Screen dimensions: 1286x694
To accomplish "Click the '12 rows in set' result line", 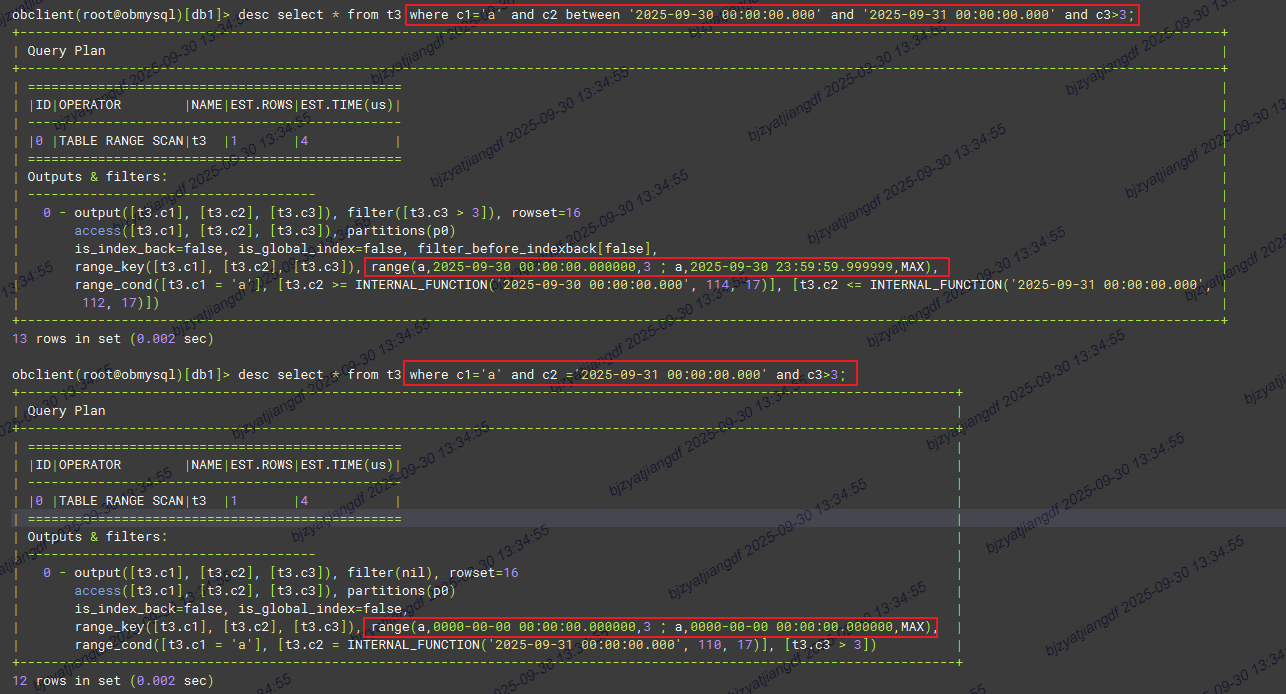I will pos(113,681).
